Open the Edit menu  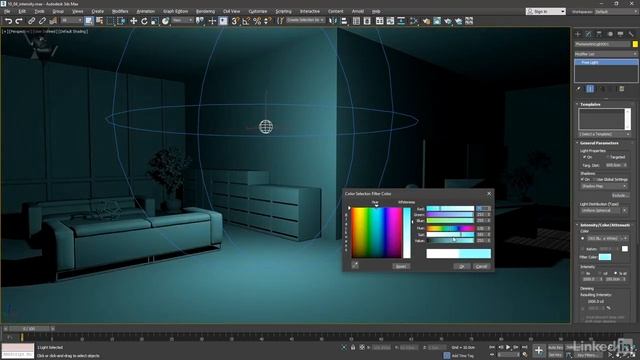pos(22,11)
